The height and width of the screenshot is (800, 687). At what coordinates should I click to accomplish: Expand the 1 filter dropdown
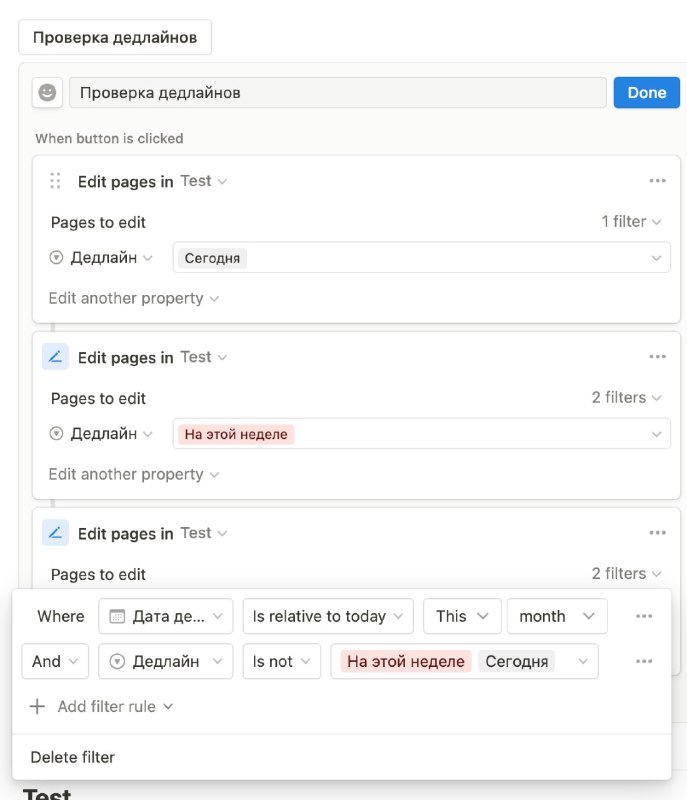coord(631,221)
